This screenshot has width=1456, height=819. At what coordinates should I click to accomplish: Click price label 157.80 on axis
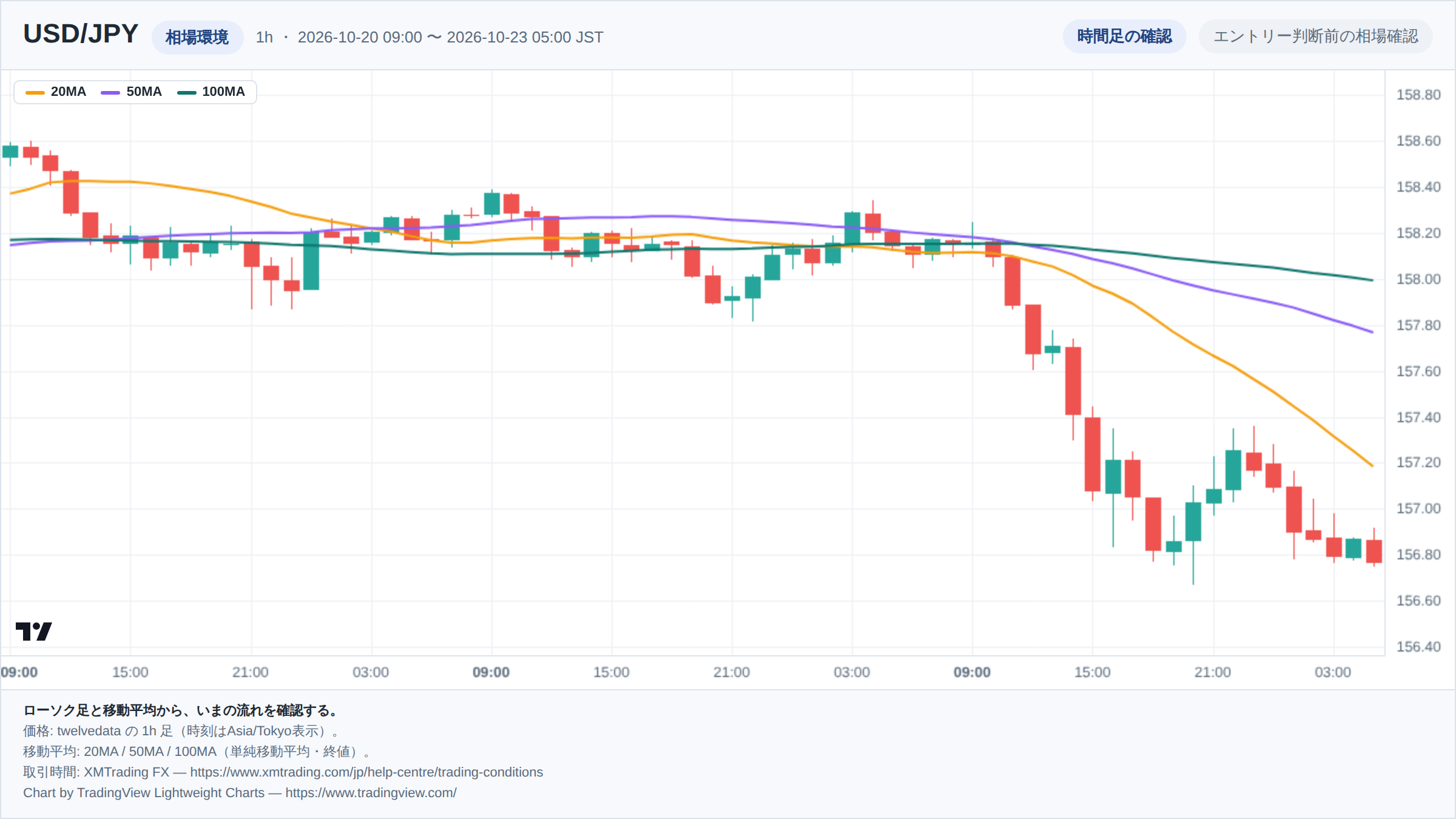1418,325
